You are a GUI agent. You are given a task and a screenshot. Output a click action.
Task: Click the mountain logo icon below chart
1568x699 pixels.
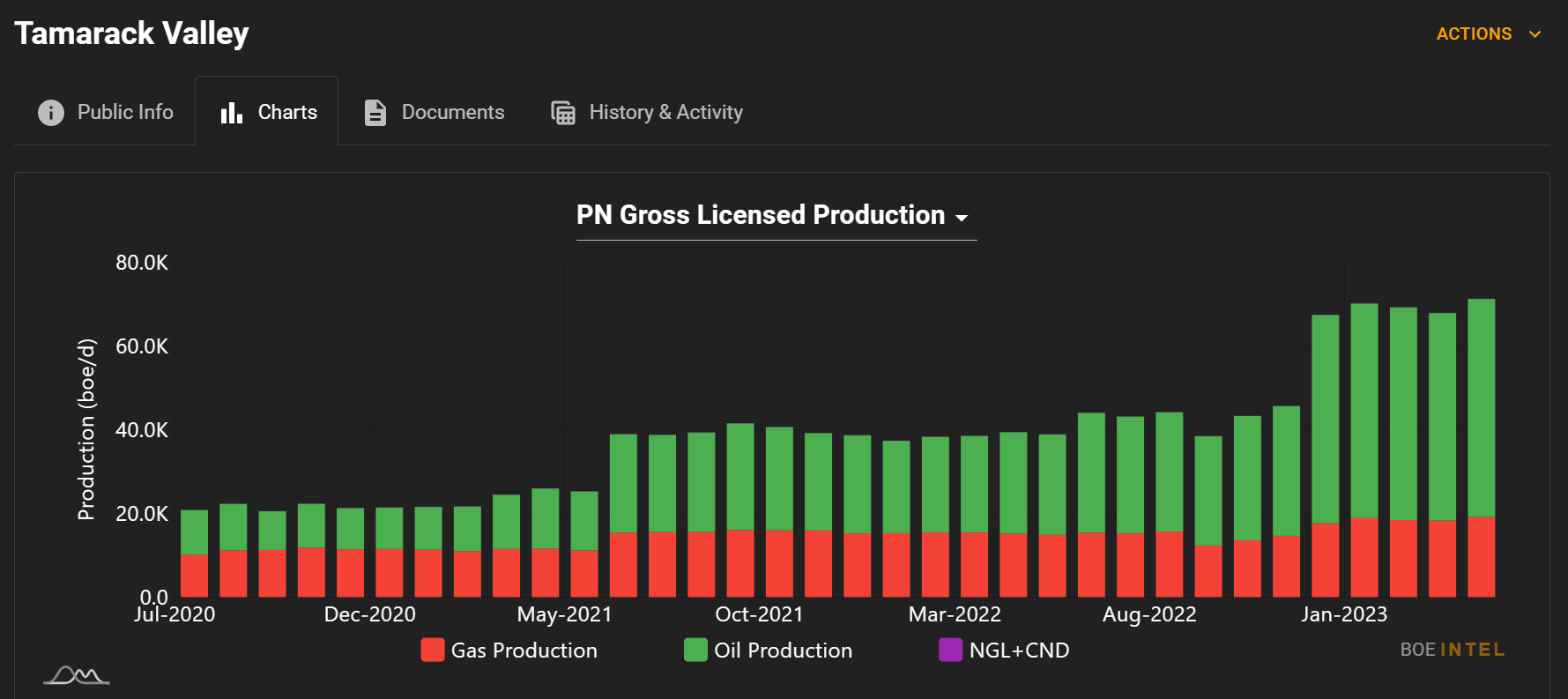[77, 675]
